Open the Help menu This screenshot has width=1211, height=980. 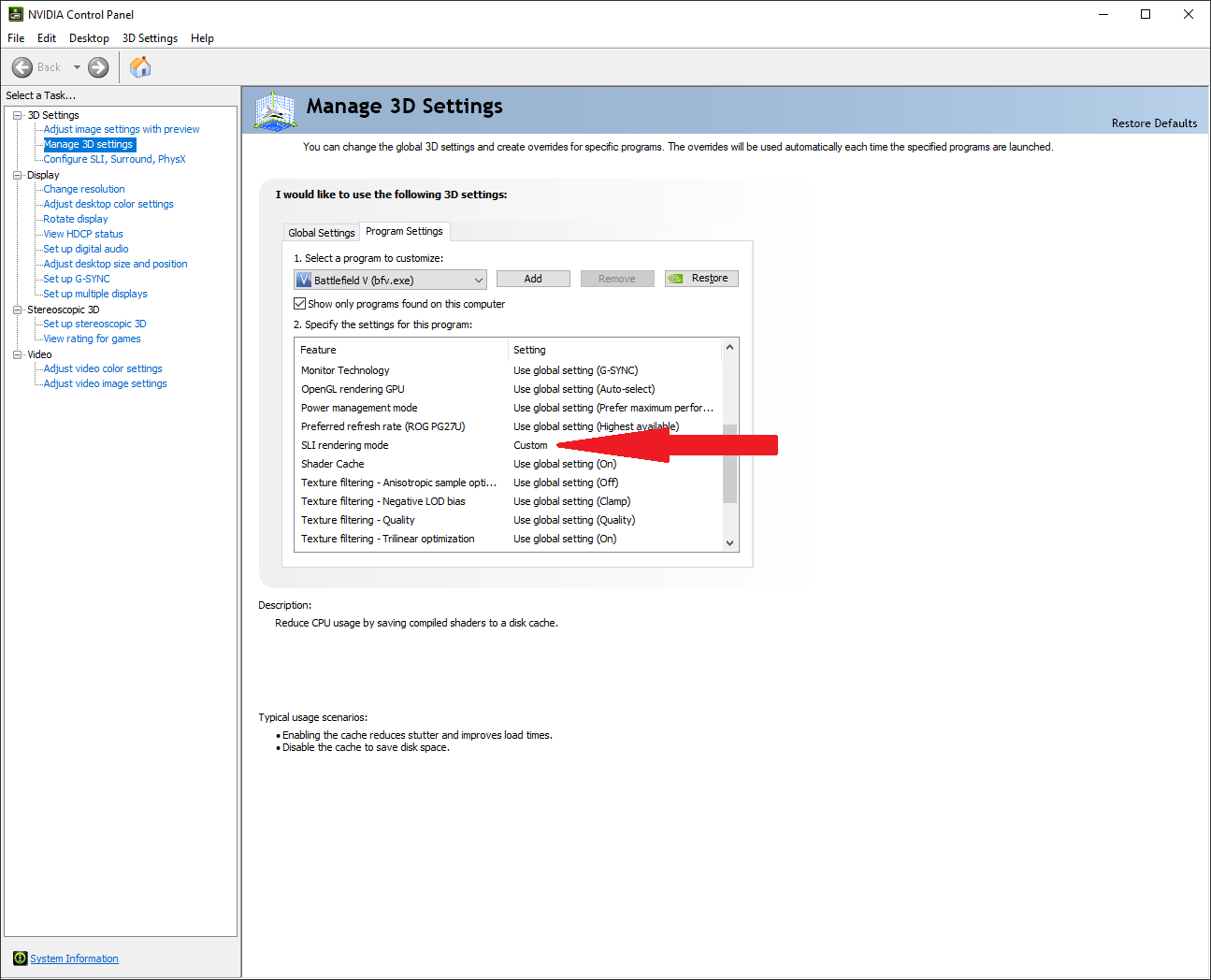[x=202, y=38]
